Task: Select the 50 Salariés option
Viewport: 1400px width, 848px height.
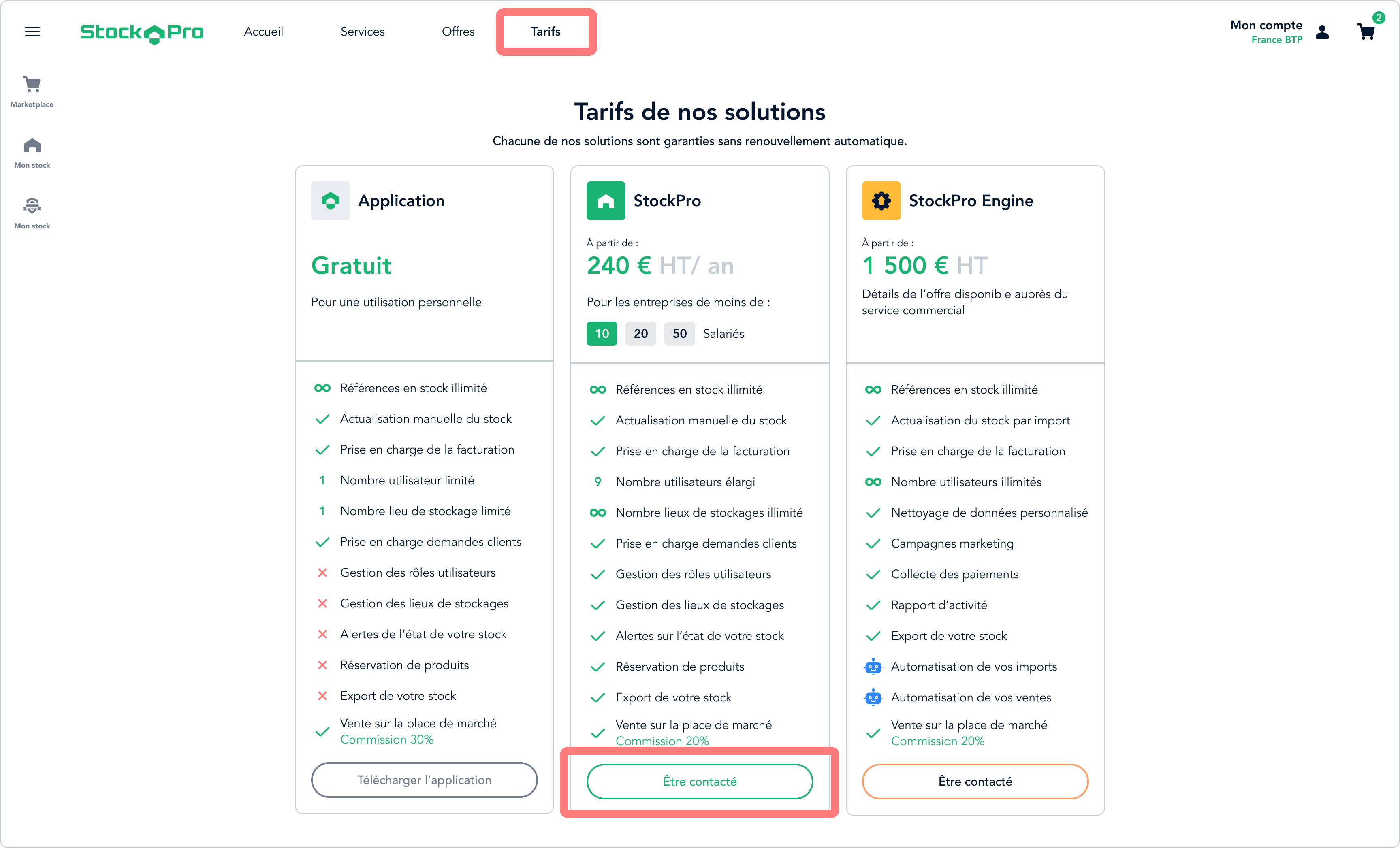Action: point(680,334)
